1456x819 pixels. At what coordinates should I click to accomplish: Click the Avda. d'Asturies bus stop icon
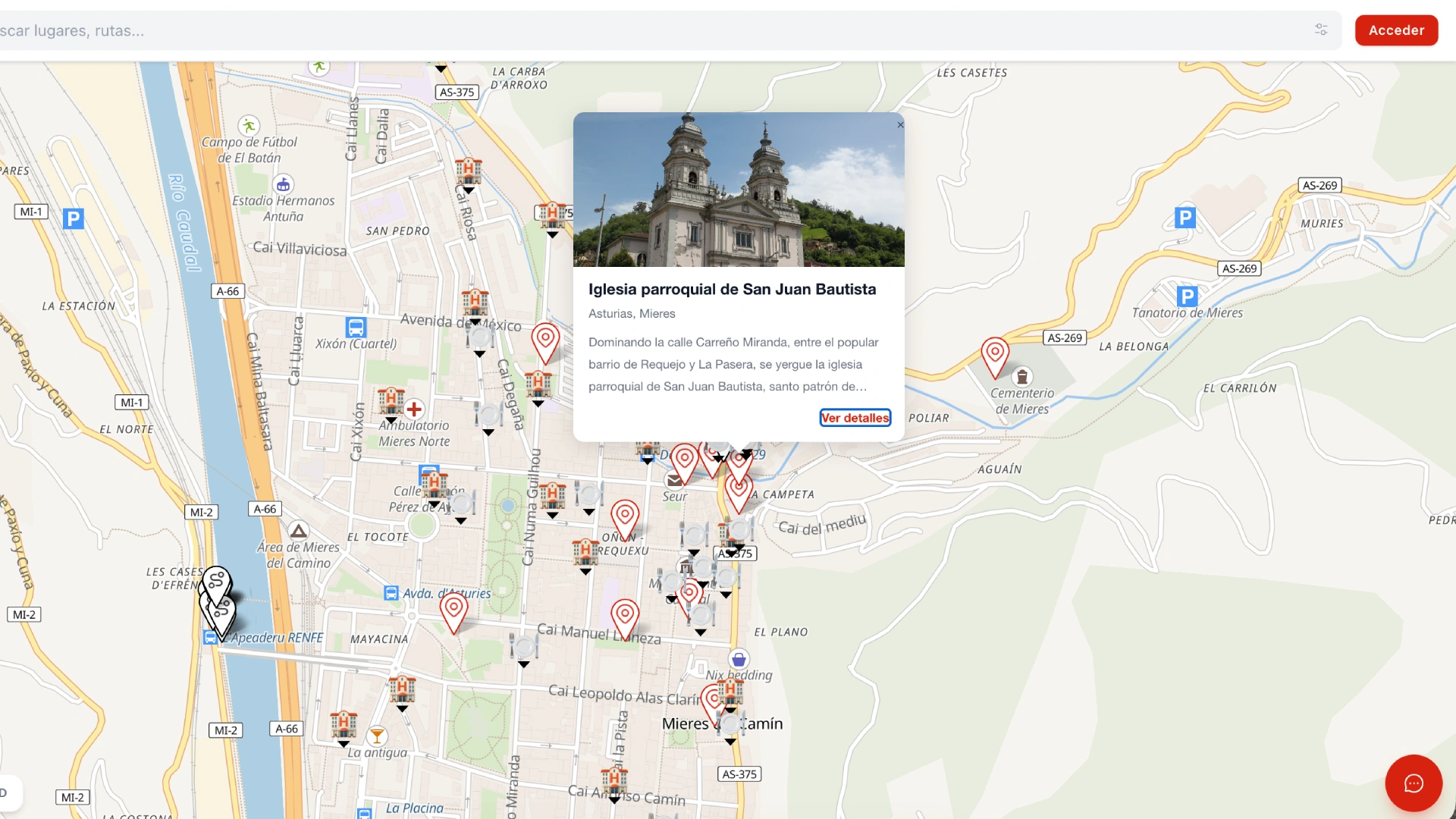[x=391, y=593]
